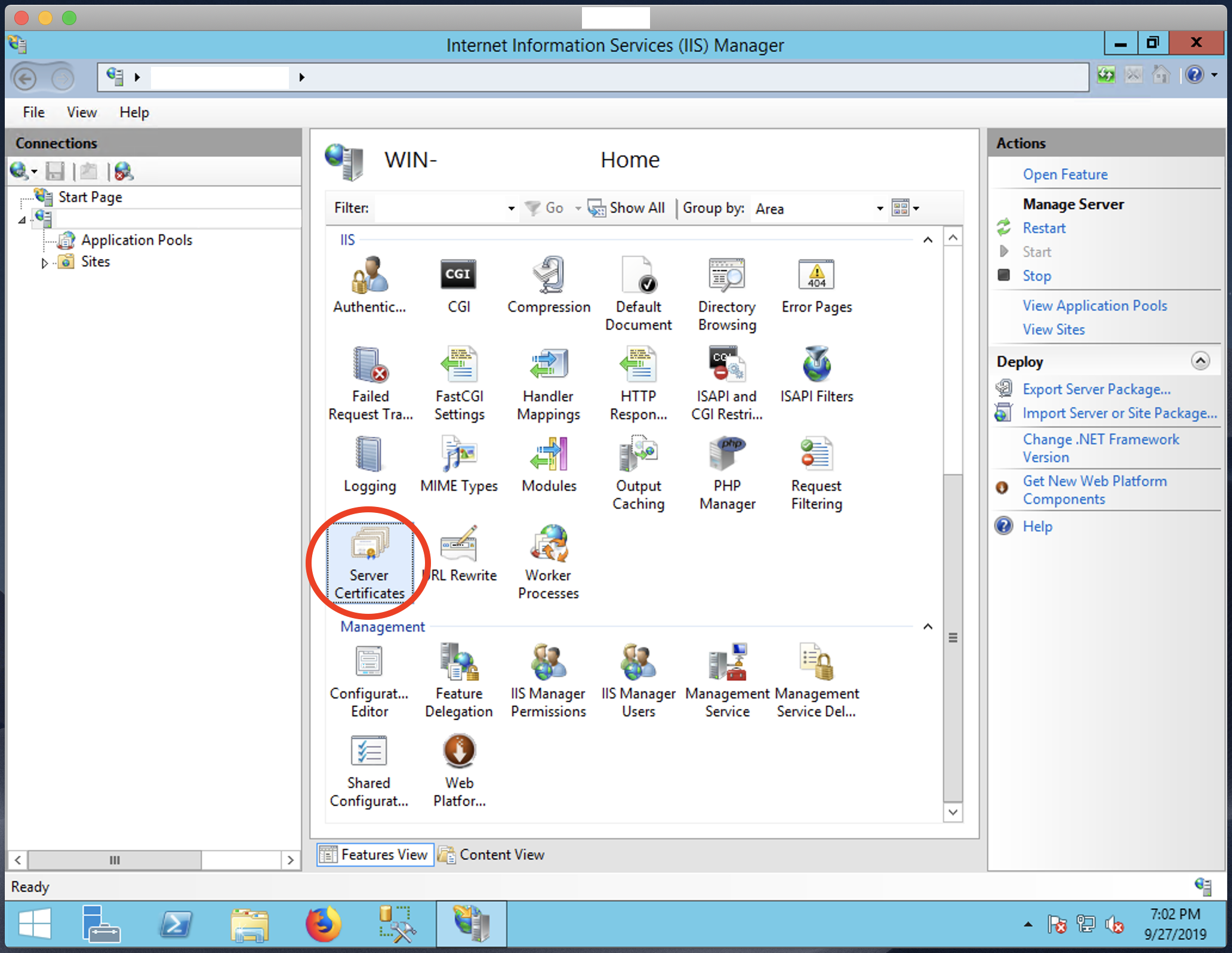Collapse the Deploy actions section
Screen dimensions: 1232x953
(1200, 361)
